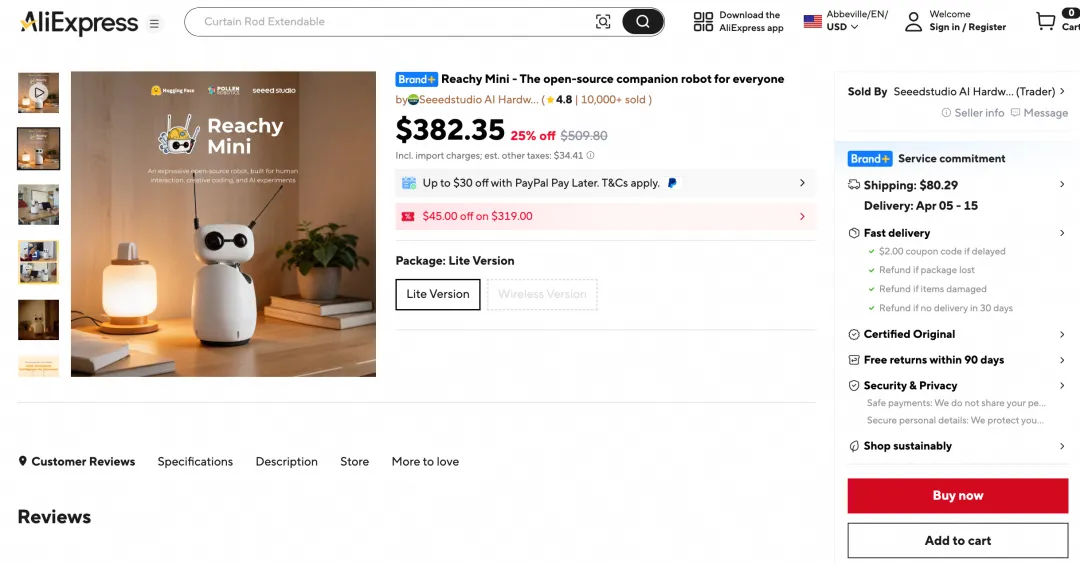Open the shopping cart icon
Viewport: 1080px width, 564px height.
pyautogui.click(x=1046, y=21)
